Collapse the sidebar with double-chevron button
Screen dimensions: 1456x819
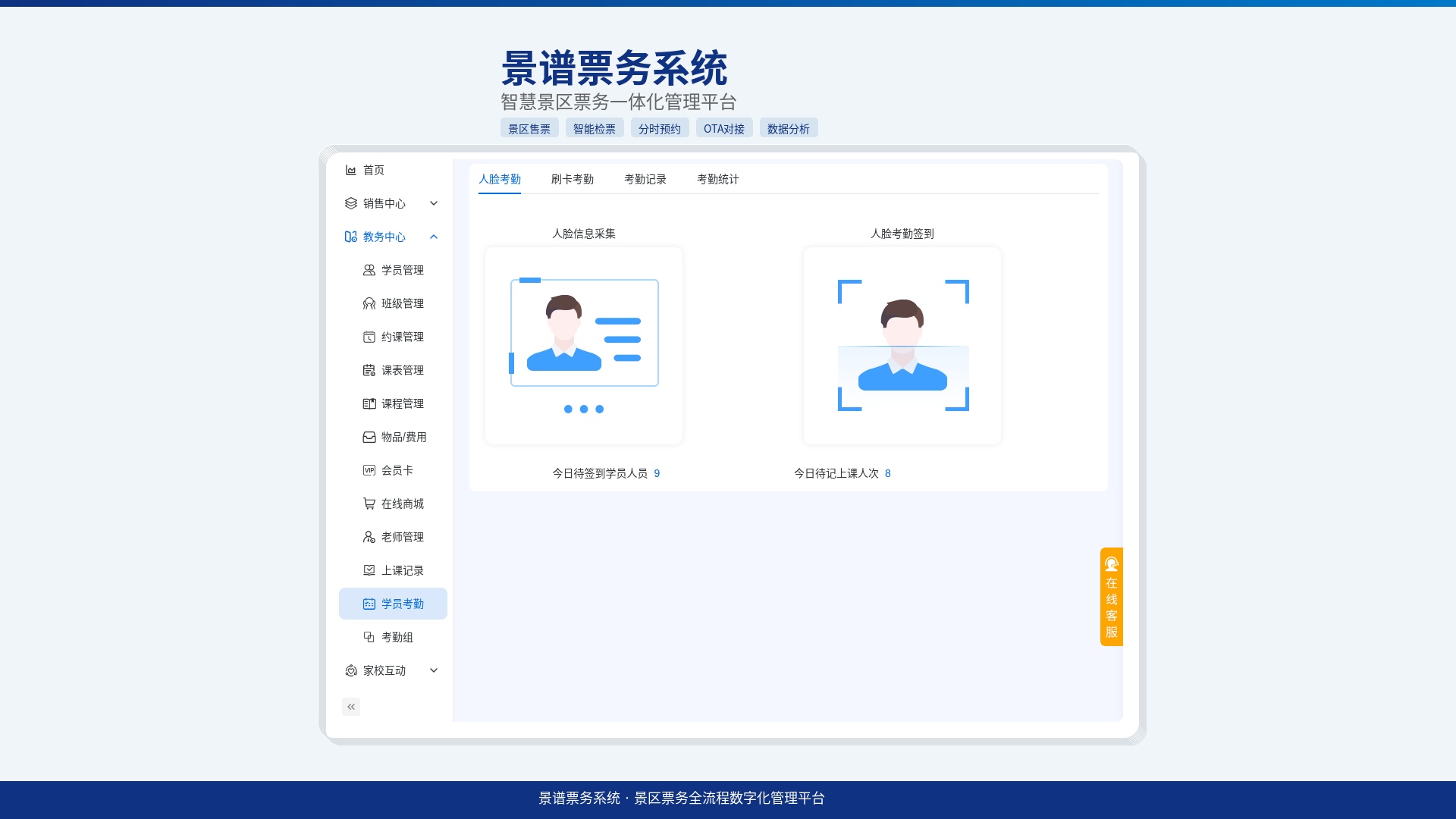tap(351, 707)
